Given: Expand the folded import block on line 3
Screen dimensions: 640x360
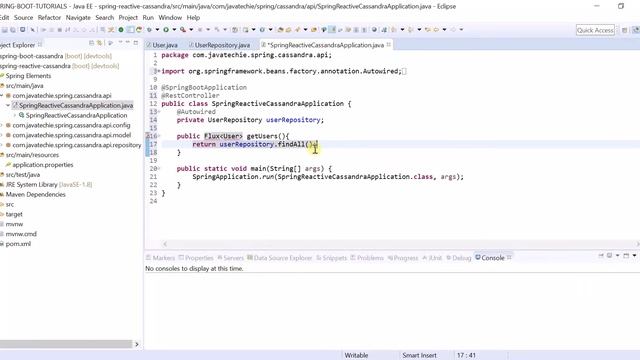Looking at the screenshot, I should coord(159,71).
